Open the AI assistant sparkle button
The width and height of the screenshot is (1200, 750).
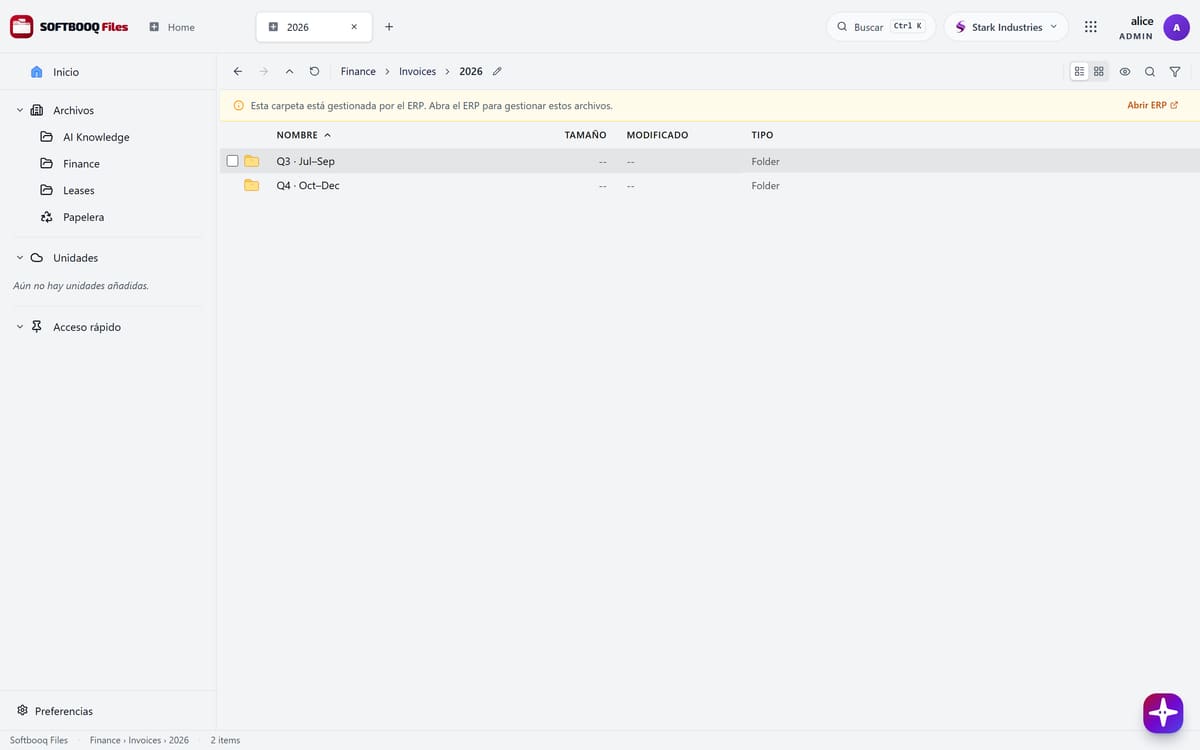[1163, 713]
